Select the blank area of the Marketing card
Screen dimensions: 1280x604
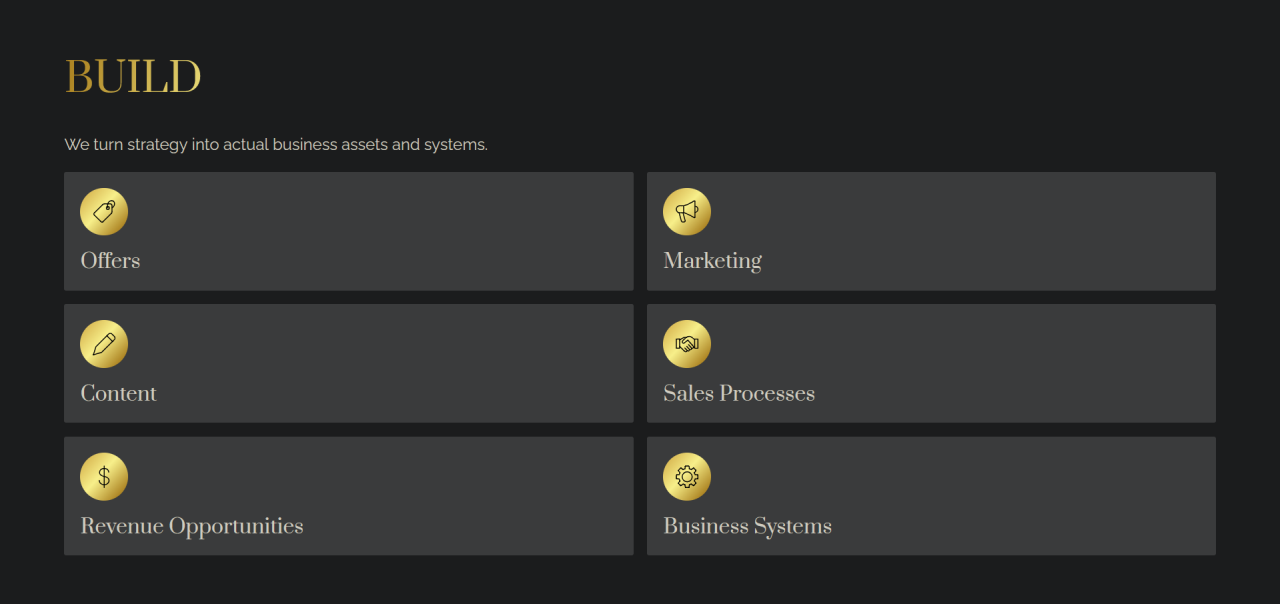[x=980, y=231]
